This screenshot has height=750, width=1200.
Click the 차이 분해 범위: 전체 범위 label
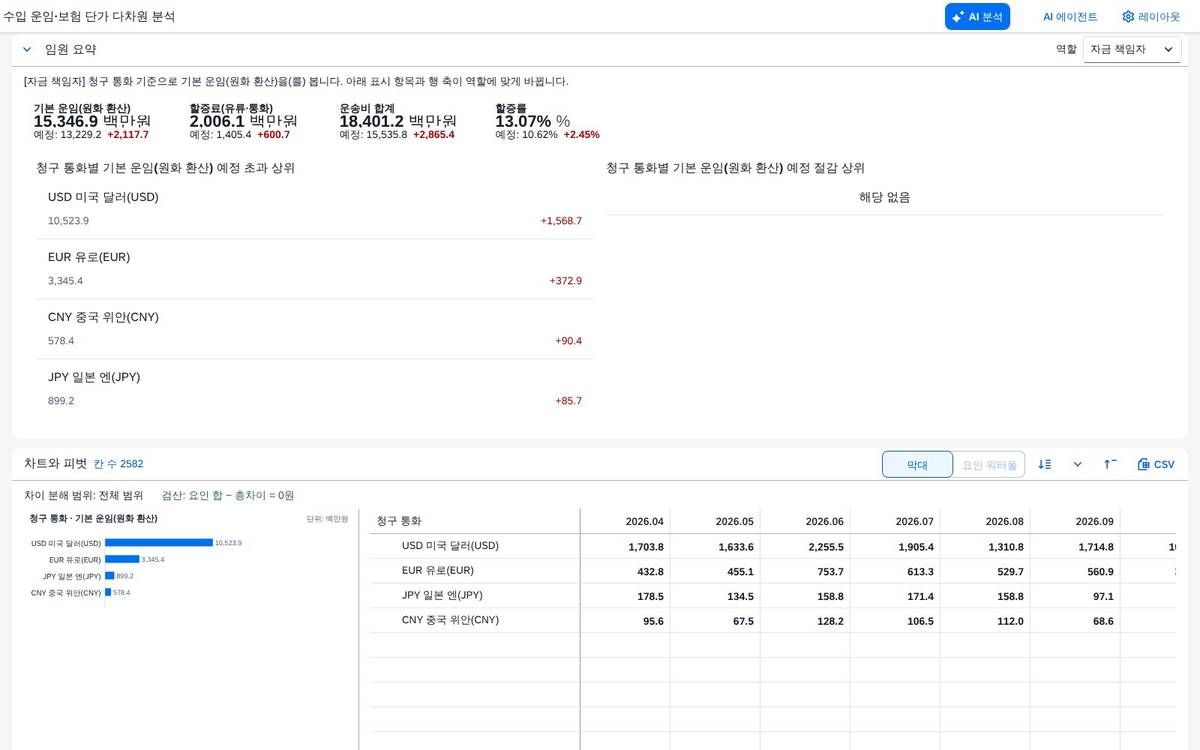[x=84, y=495]
